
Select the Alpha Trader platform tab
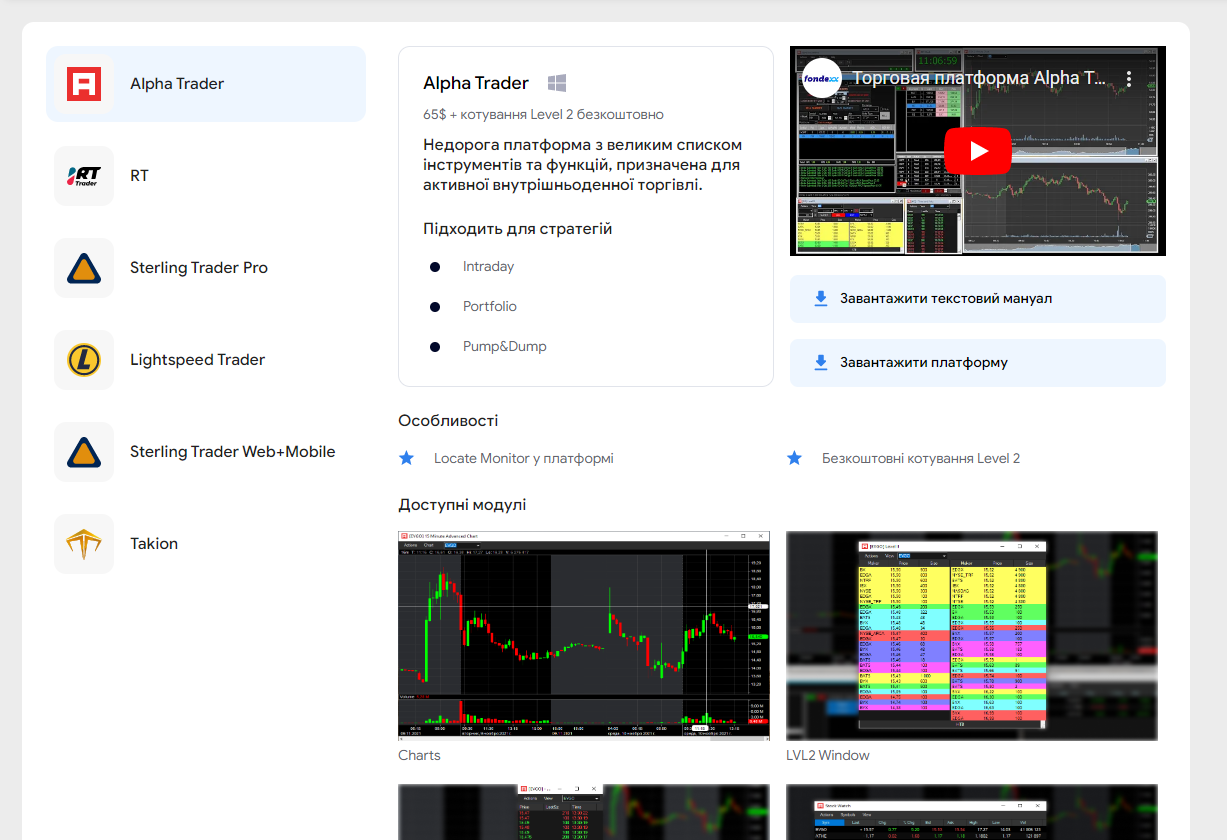[x=206, y=84]
